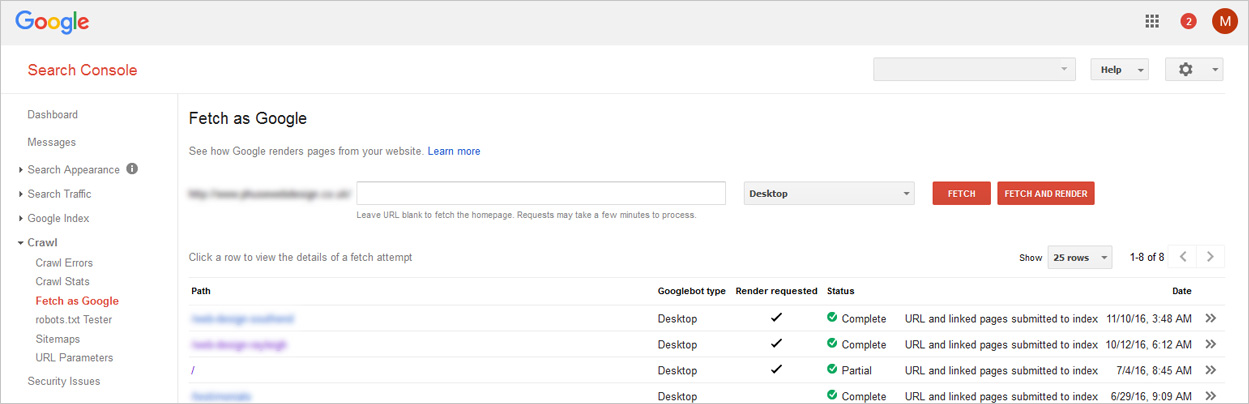Open Dashboard in the sidebar
The image size is (1249, 404).
point(53,115)
